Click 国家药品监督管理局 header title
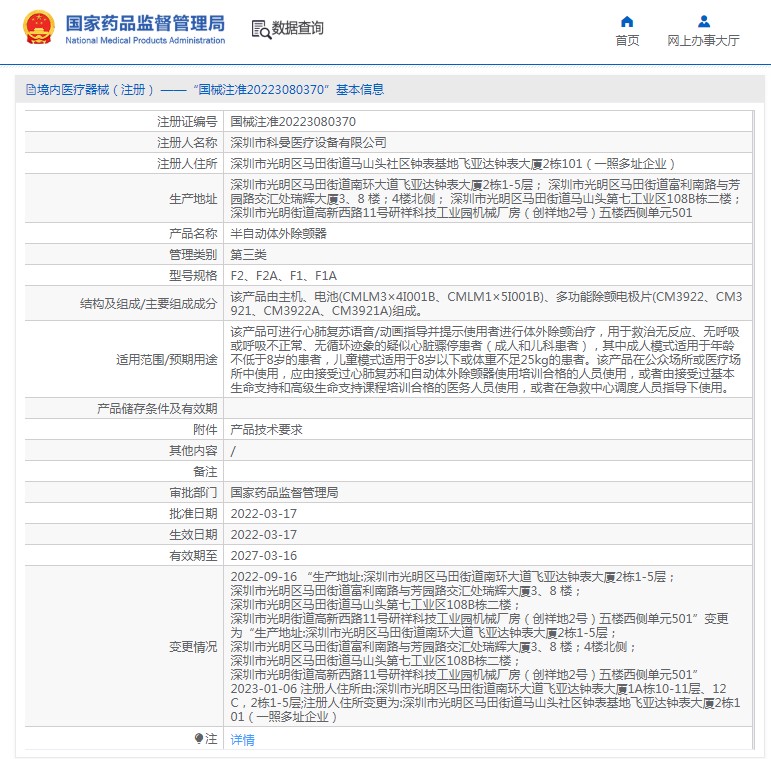771x759 pixels. click(x=145, y=23)
